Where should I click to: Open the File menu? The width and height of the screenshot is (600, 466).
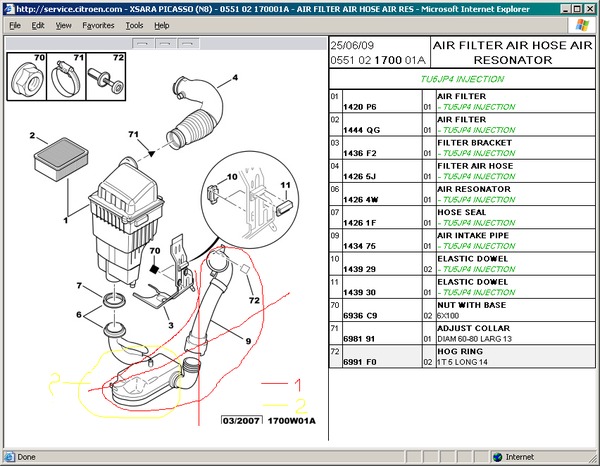[15, 26]
